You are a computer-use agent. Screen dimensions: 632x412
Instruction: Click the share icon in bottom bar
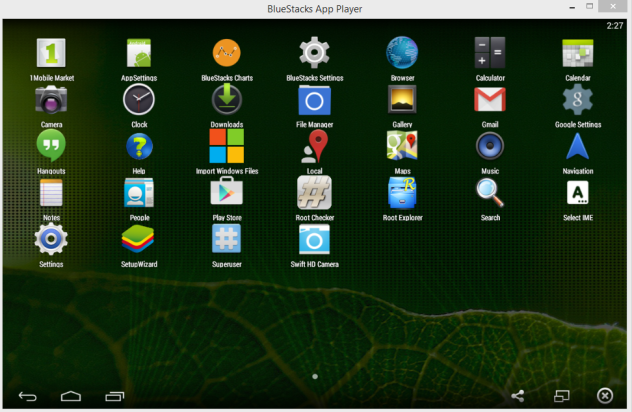coord(518,396)
